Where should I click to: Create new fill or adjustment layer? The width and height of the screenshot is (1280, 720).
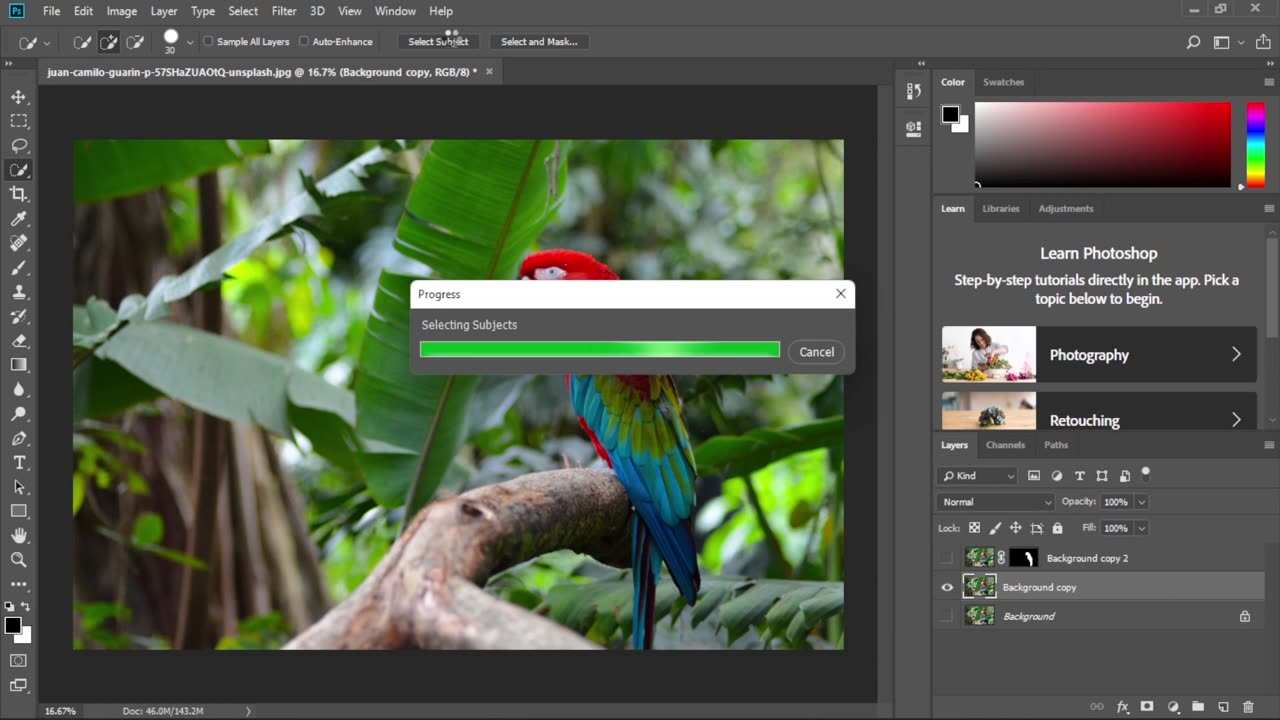(1173, 707)
